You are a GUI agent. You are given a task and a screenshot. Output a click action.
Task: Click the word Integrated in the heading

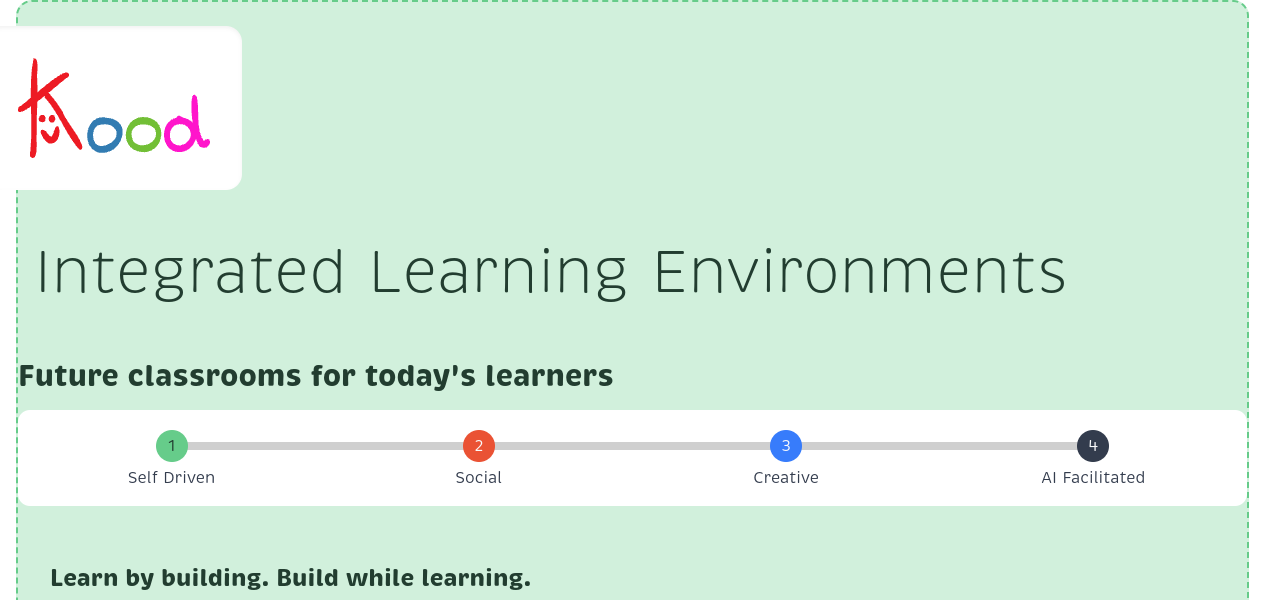pos(191,272)
